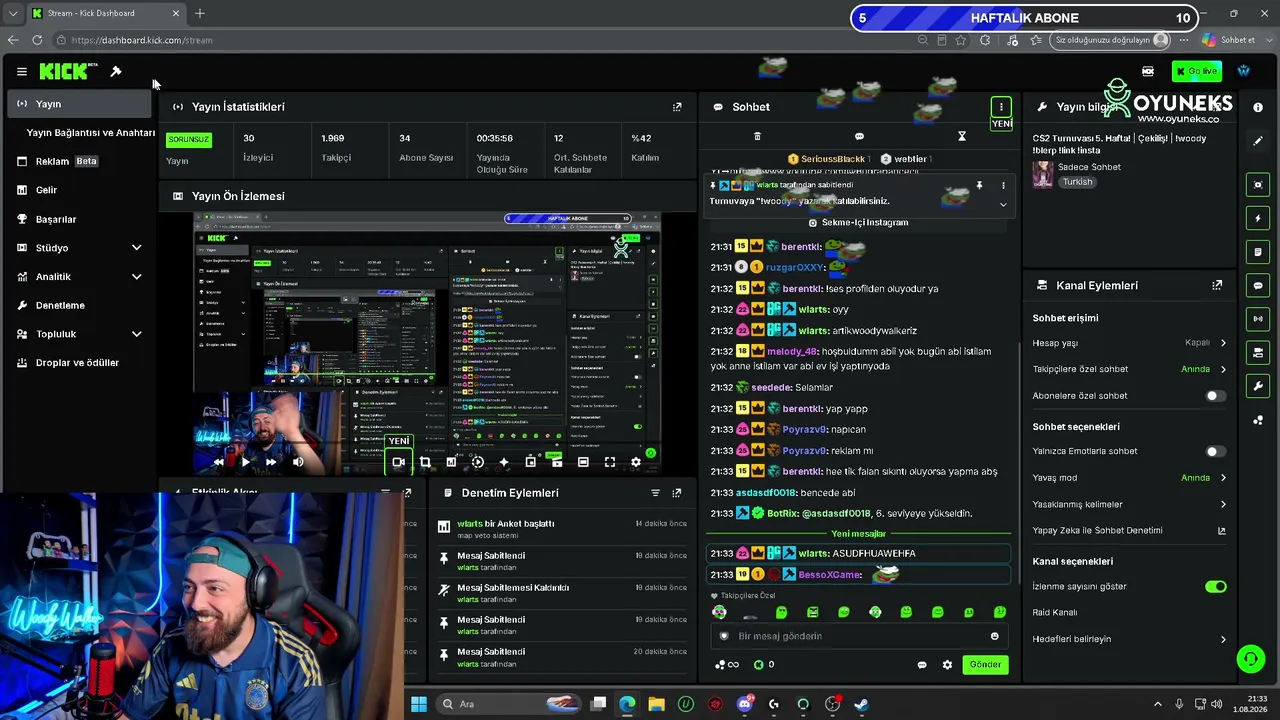Viewport: 1280px width, 720px height.
Task: Open the Windows Start menu
Action: (418, 704)
